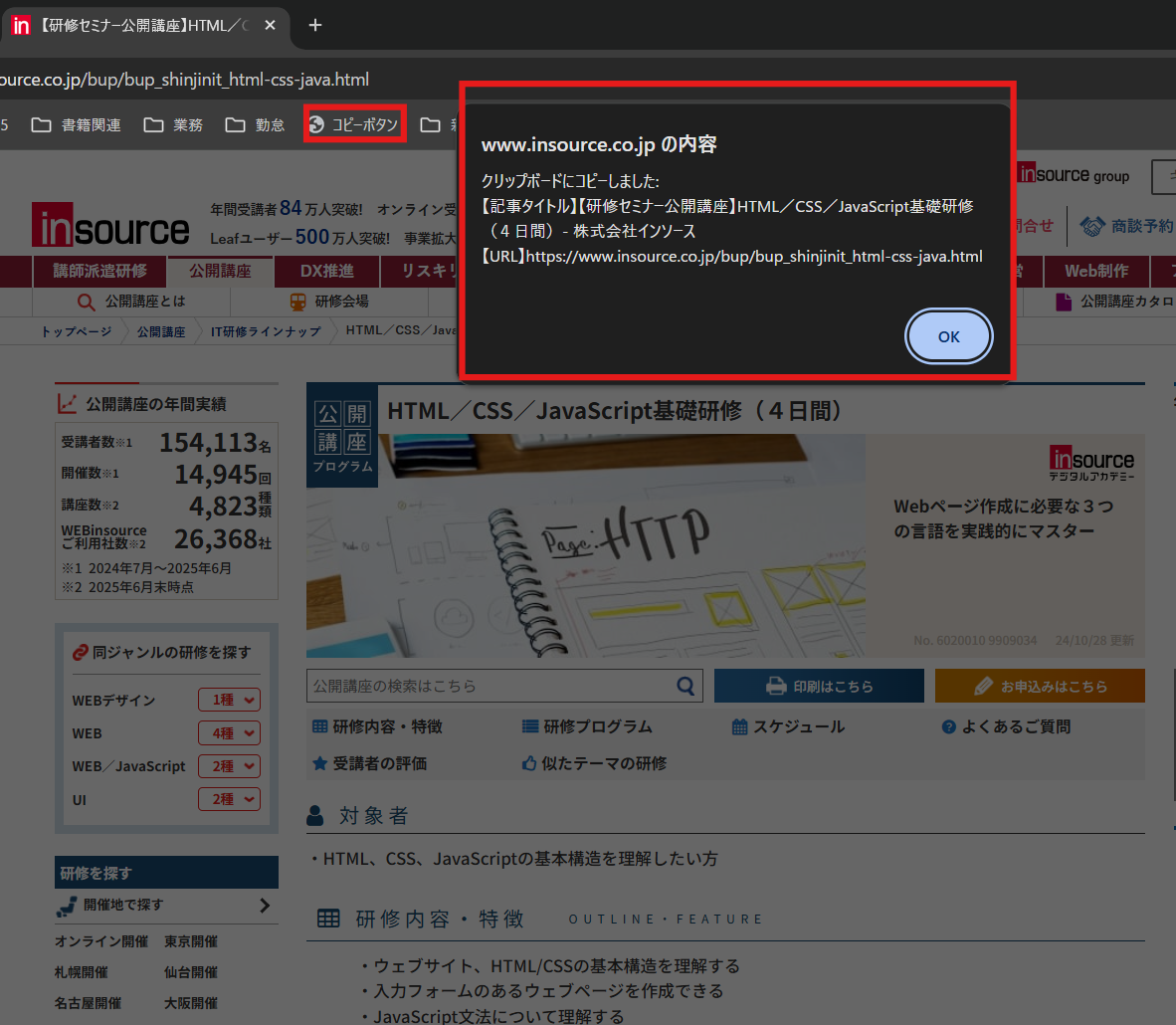Open the 業務 bookmark folder
The height and width of the screenshot is (1025, 1176).
pos(173,124)
